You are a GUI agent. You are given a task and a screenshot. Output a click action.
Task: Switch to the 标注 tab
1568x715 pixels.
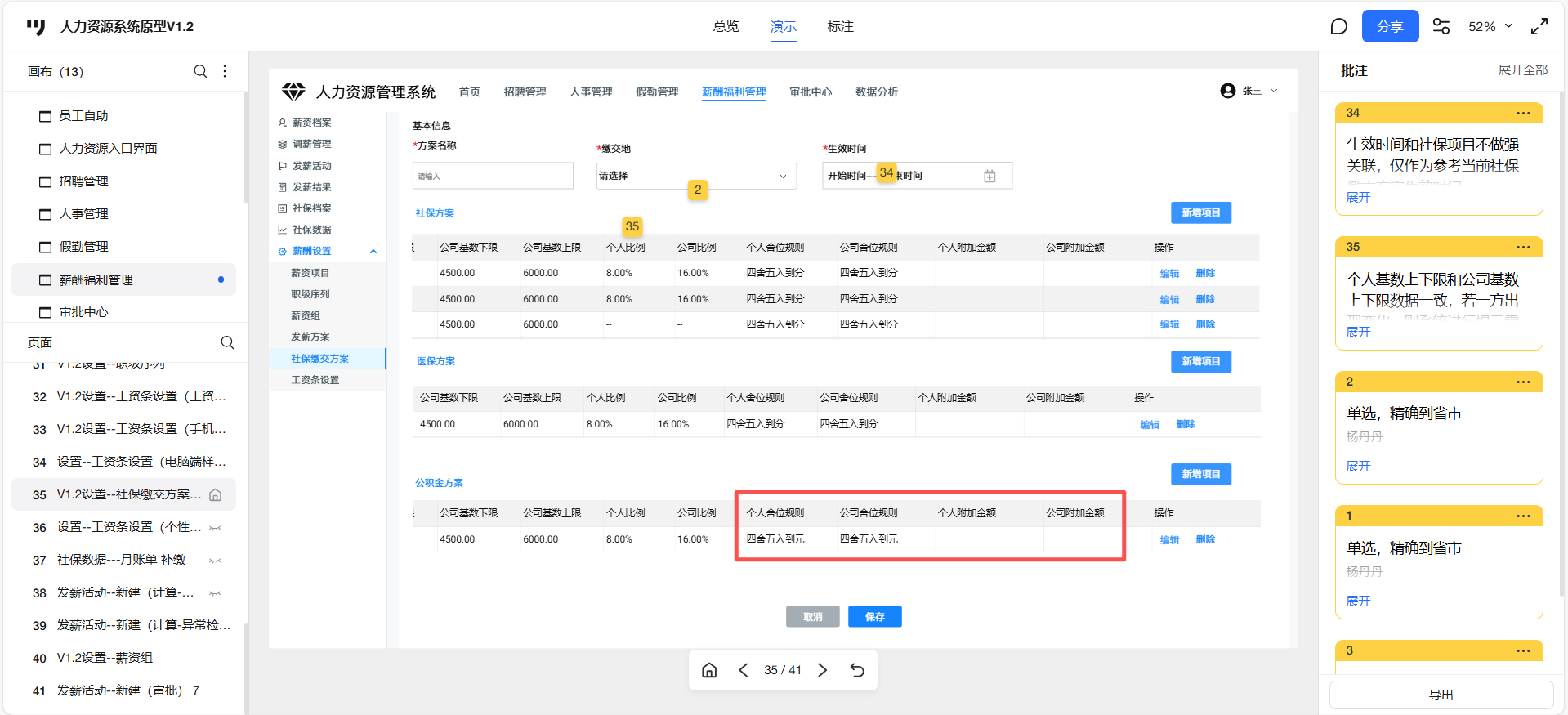click(x=840, y=27)
